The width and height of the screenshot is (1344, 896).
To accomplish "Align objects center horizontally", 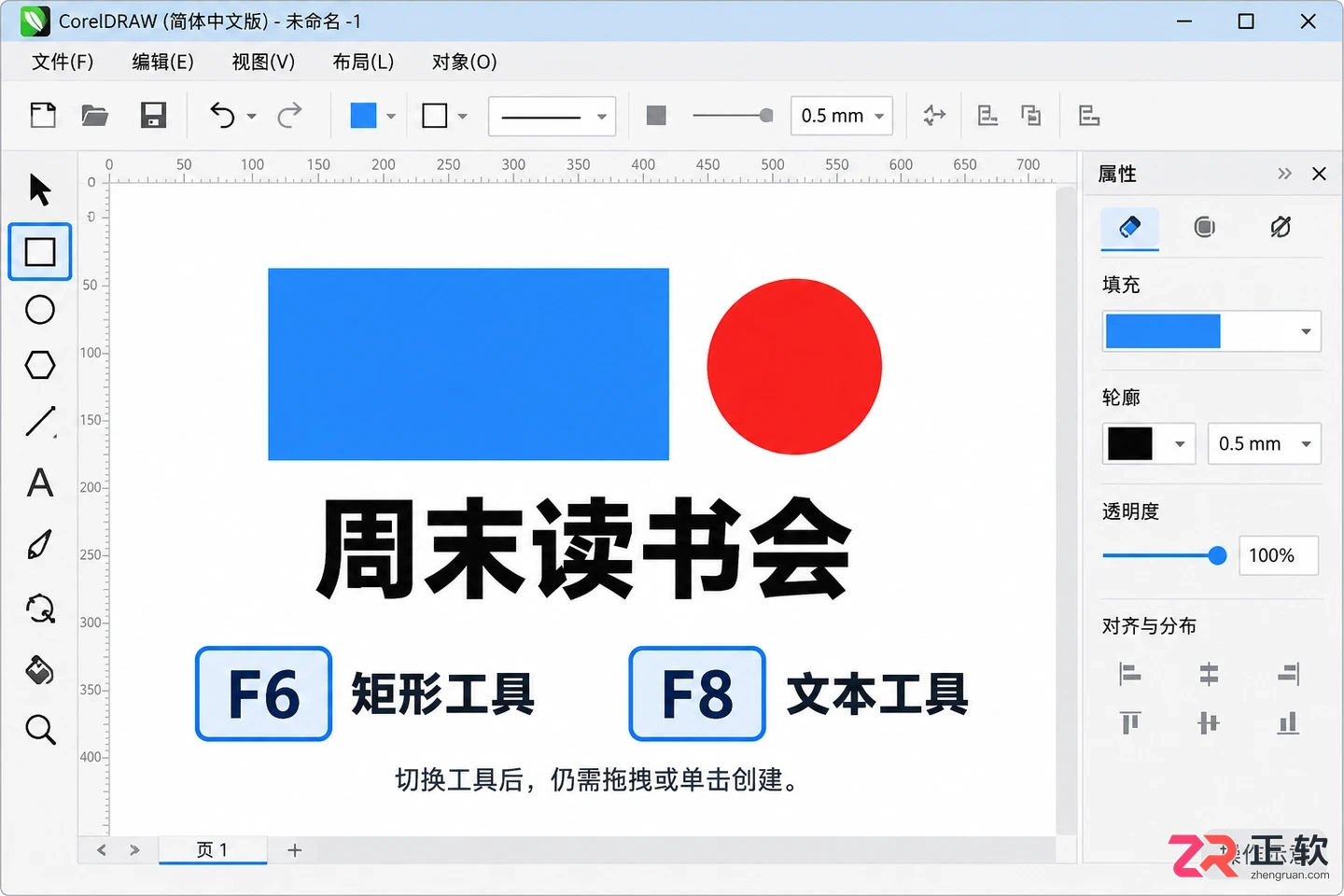I will (x=1209, y=673).
